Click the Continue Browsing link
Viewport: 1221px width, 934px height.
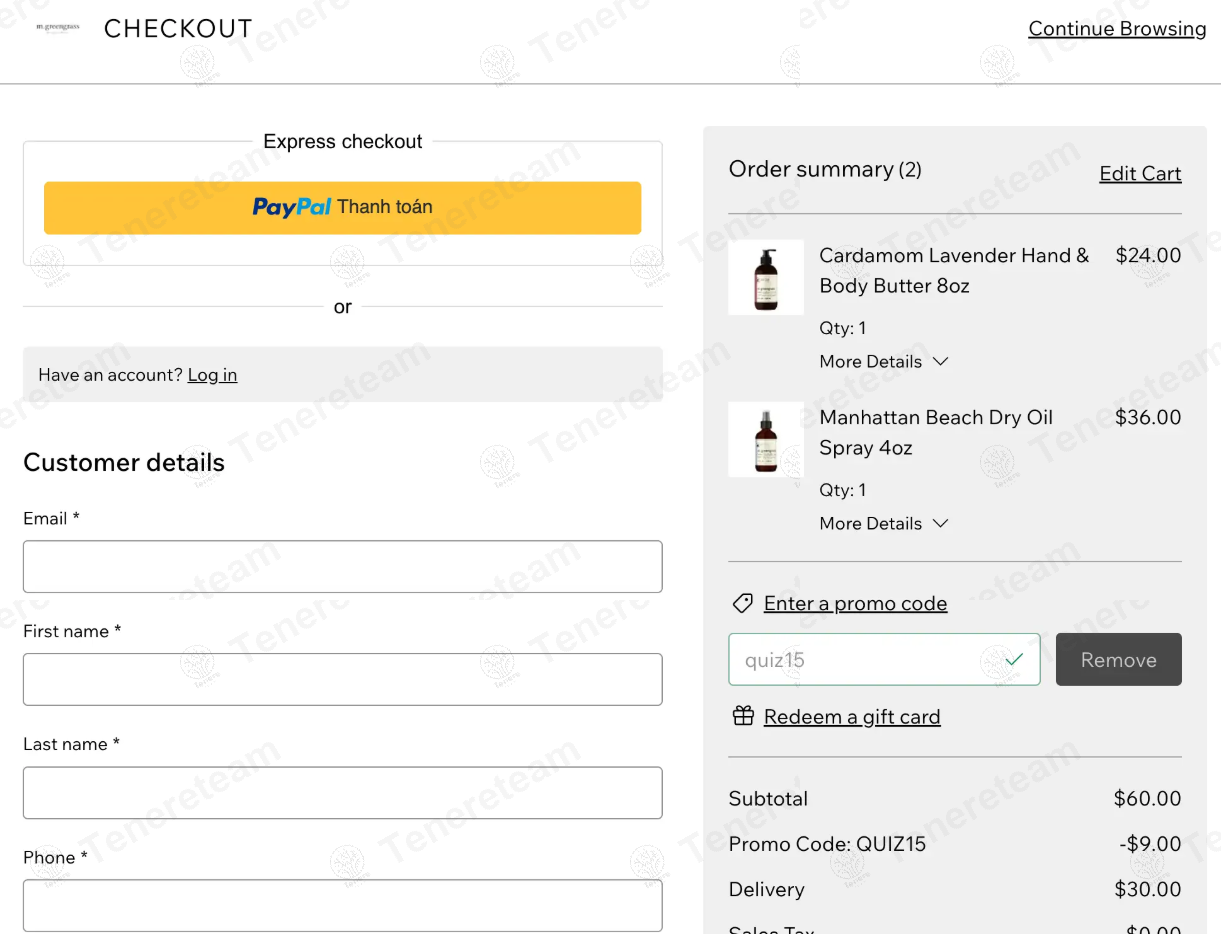[x=1117, y=29]
